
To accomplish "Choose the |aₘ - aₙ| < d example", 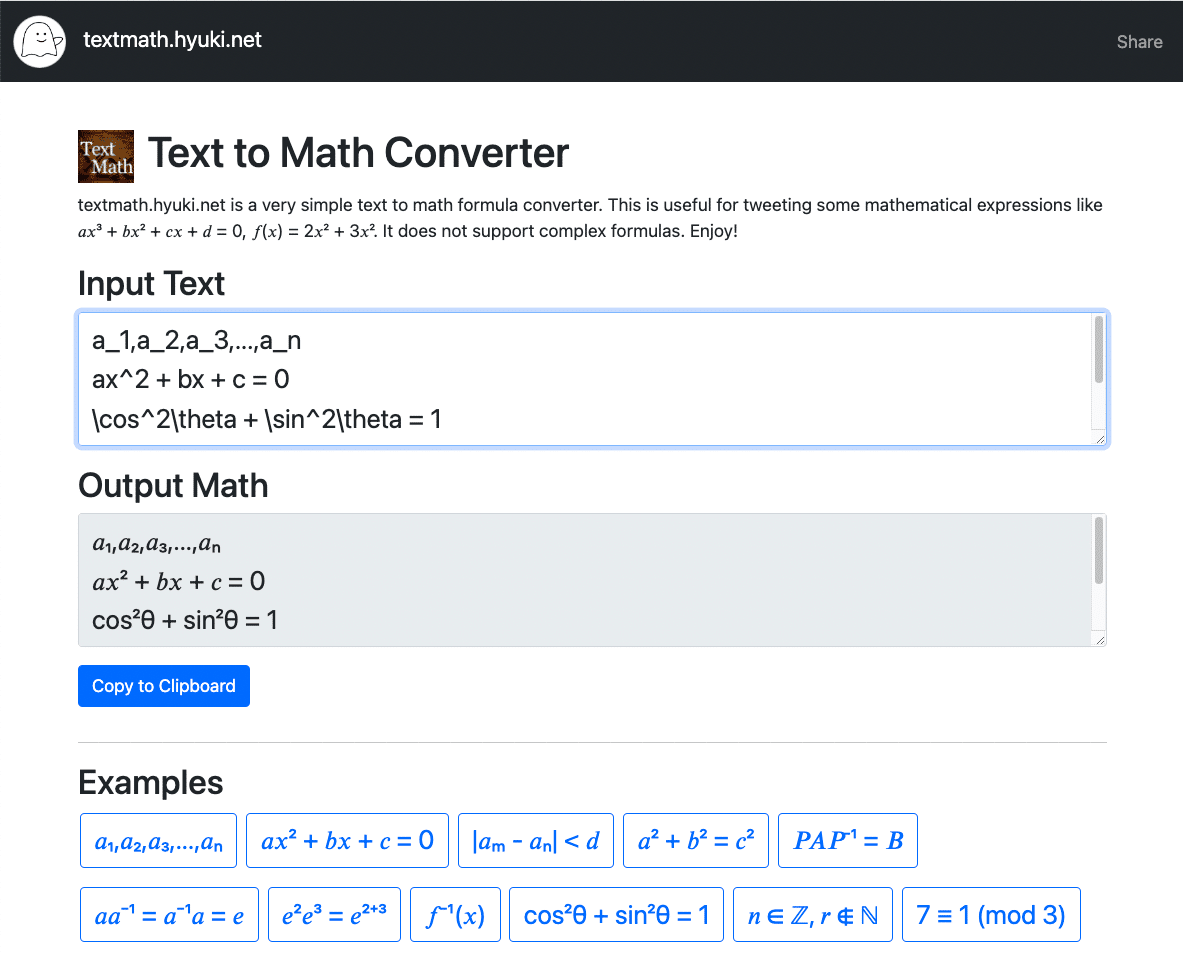I will [x=535, y=841].
